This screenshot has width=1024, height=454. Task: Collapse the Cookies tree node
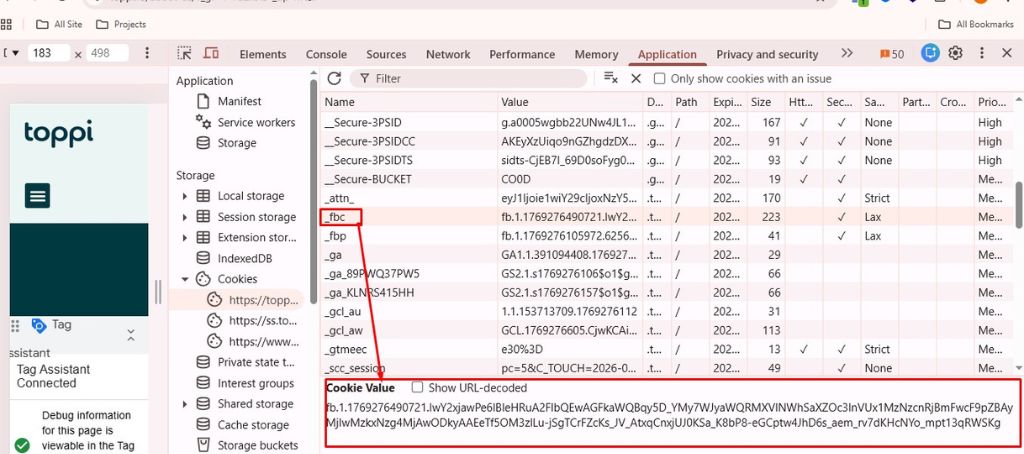tap(185, 279)
